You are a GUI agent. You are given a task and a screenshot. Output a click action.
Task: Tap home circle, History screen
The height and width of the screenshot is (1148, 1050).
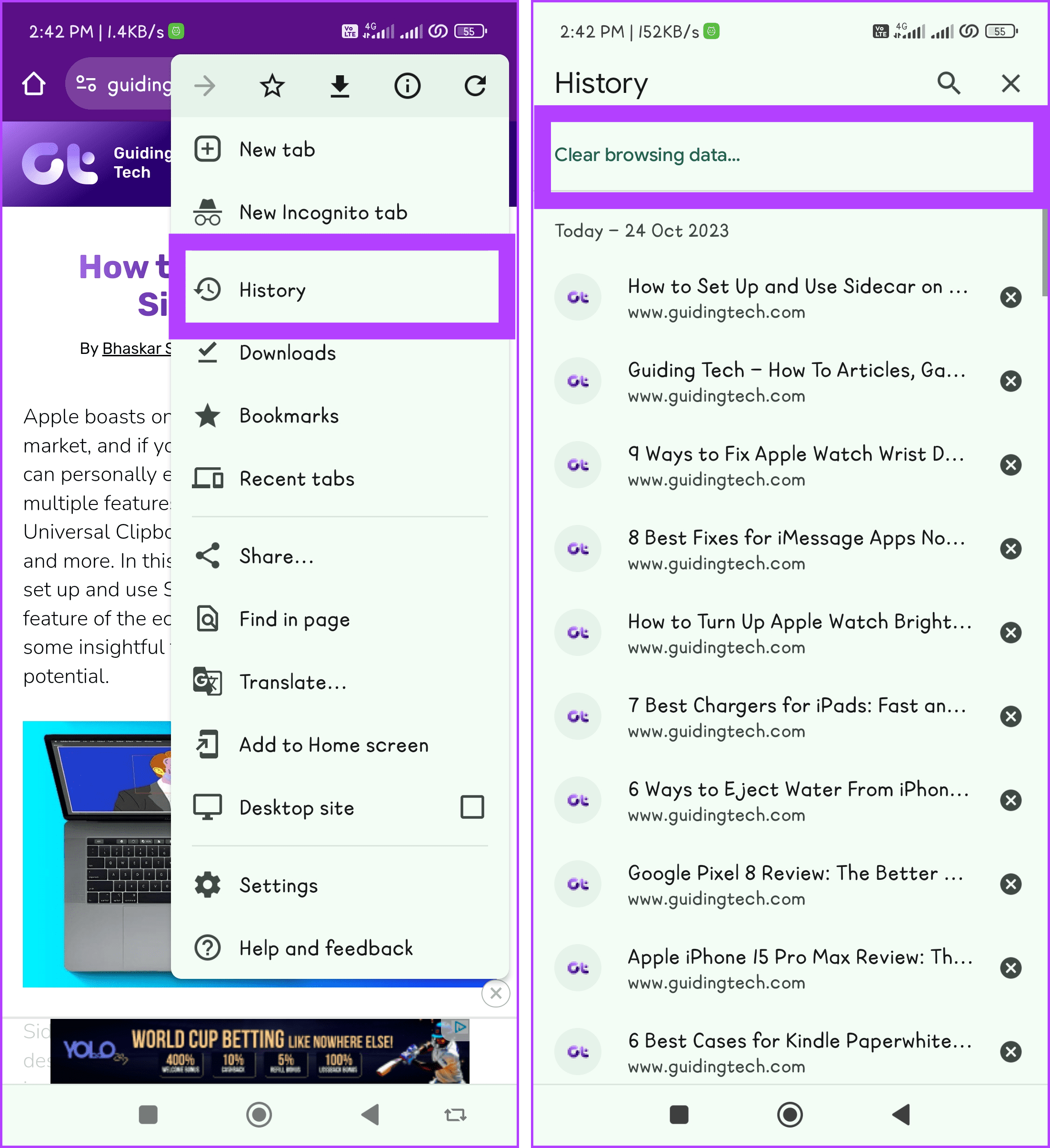790,1114
